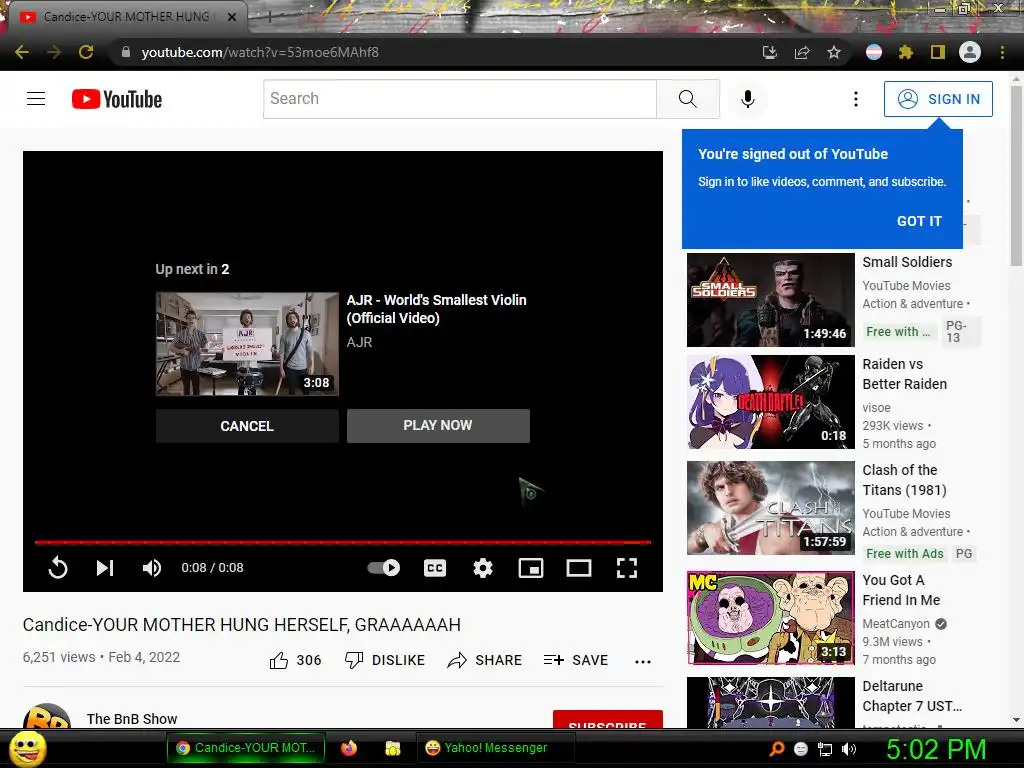1024x768 pixels.
Task: Switch to theater mode
Action: (x=579, y=568)
